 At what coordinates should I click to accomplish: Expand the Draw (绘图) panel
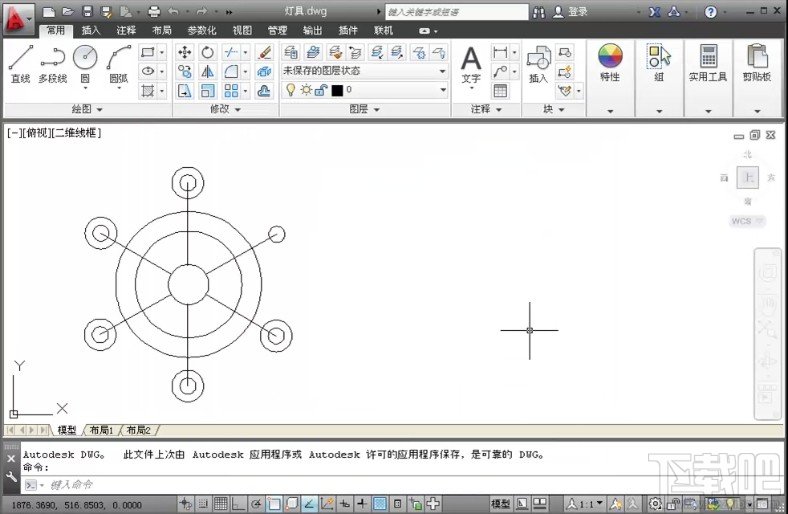[87, 109]
